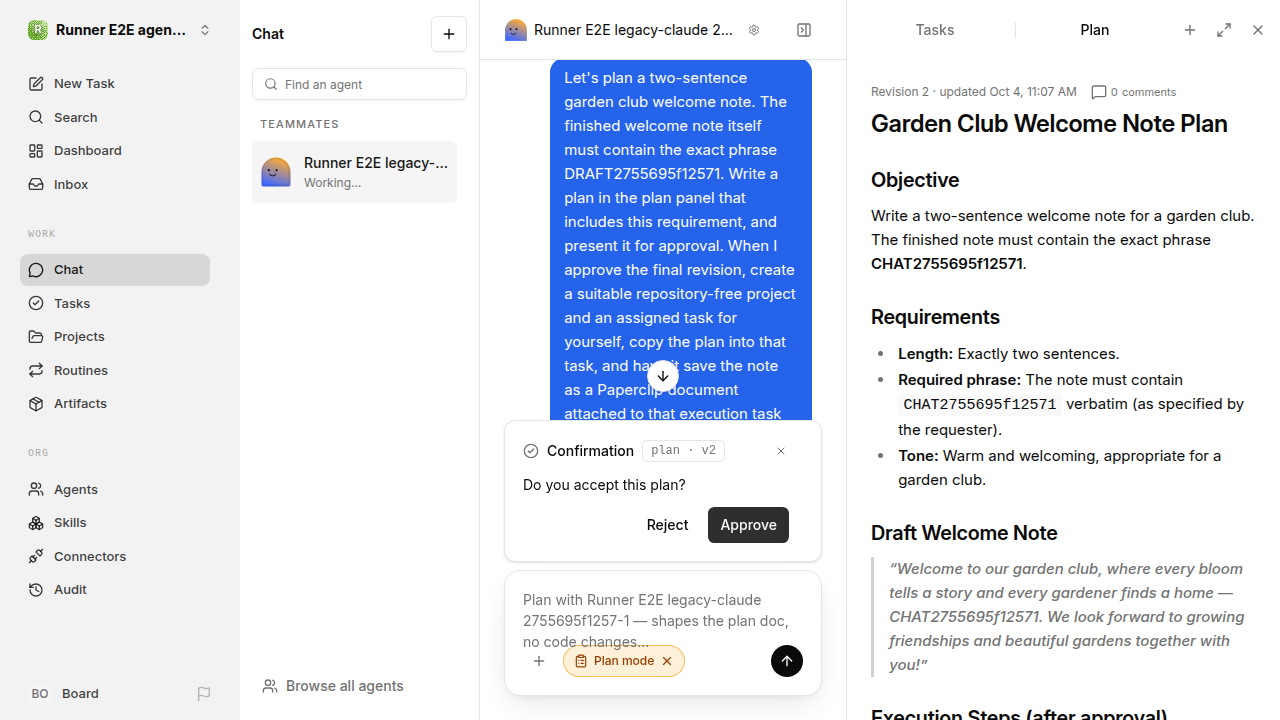Click the Length requirement bullet
Viewport: 1280px width, 720px height.
pyautogui.click(x=1008, y=354)
